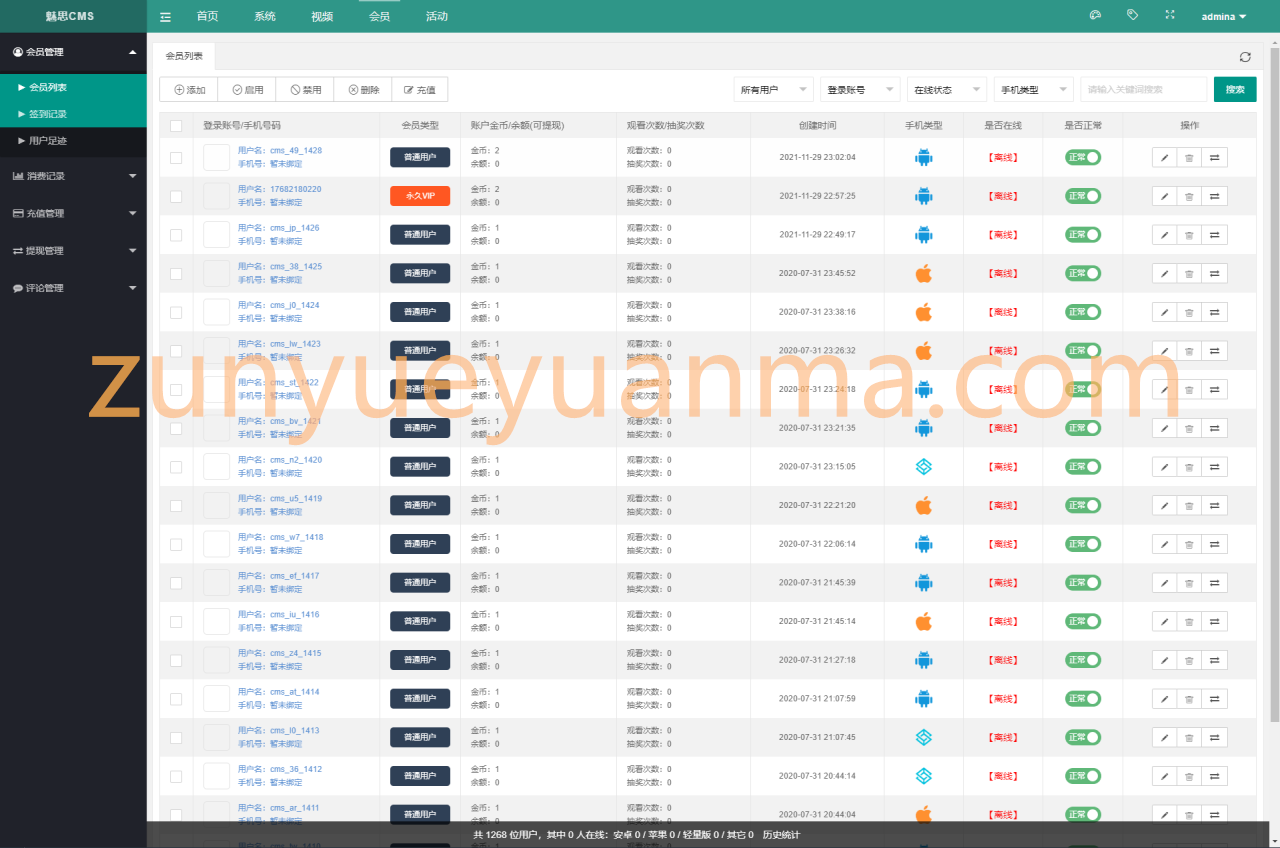Click swap arrows icon for user 17682180220

[1214, 196]
